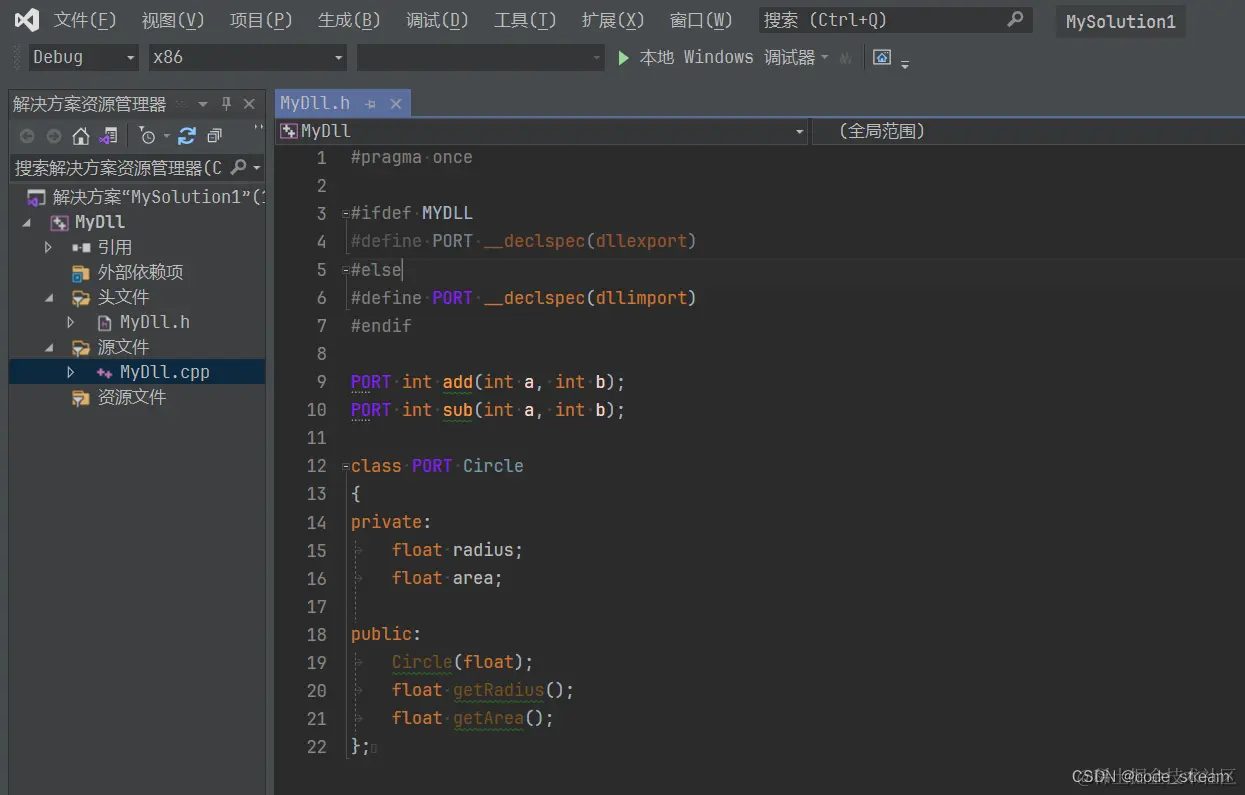This screenshot has width=1245, height=795.
Task: Open the 项目(P) menu
Action: [261, 20]
